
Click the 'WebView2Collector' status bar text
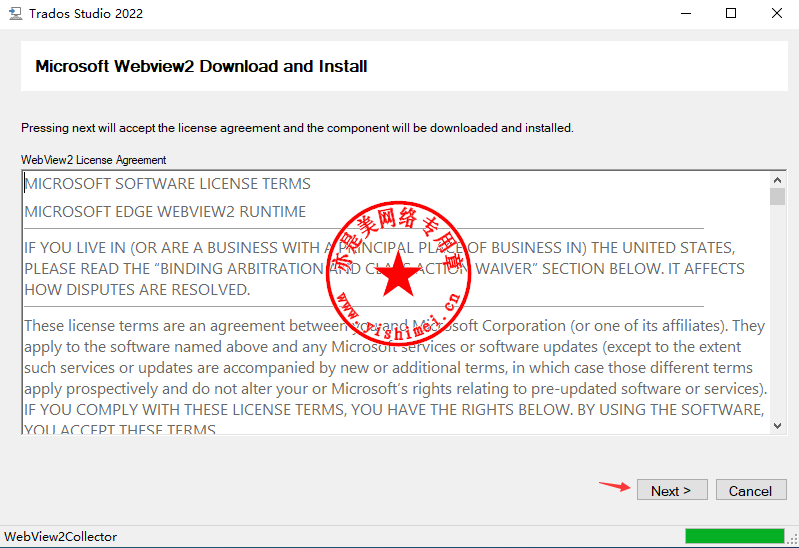point(61,536)
